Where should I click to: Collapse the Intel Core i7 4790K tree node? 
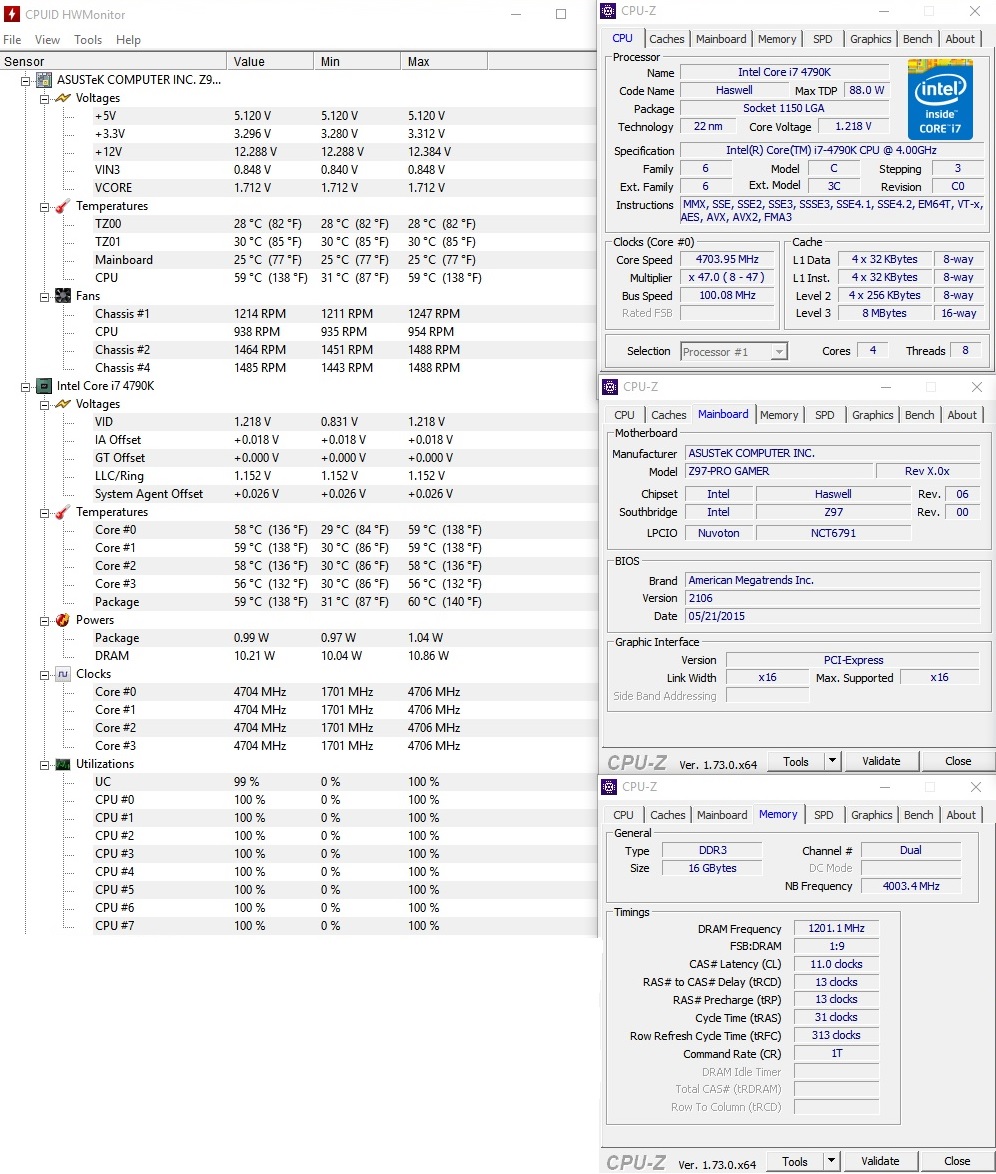click(x=25, y=386)
